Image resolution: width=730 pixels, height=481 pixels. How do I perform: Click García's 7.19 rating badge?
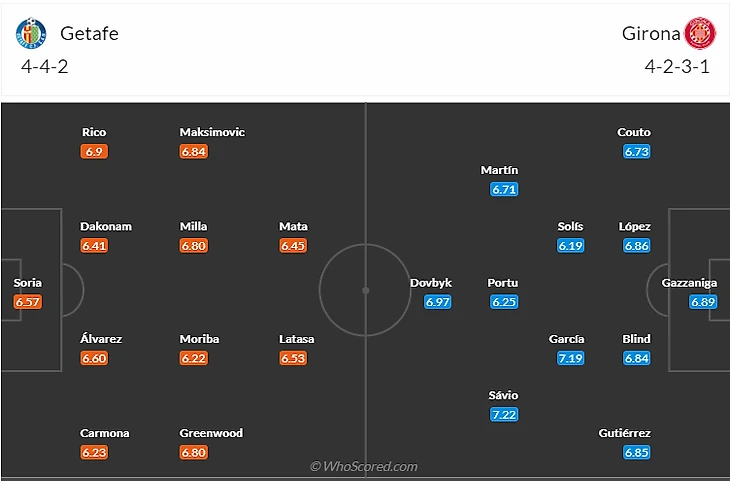(x=570, y=358)
